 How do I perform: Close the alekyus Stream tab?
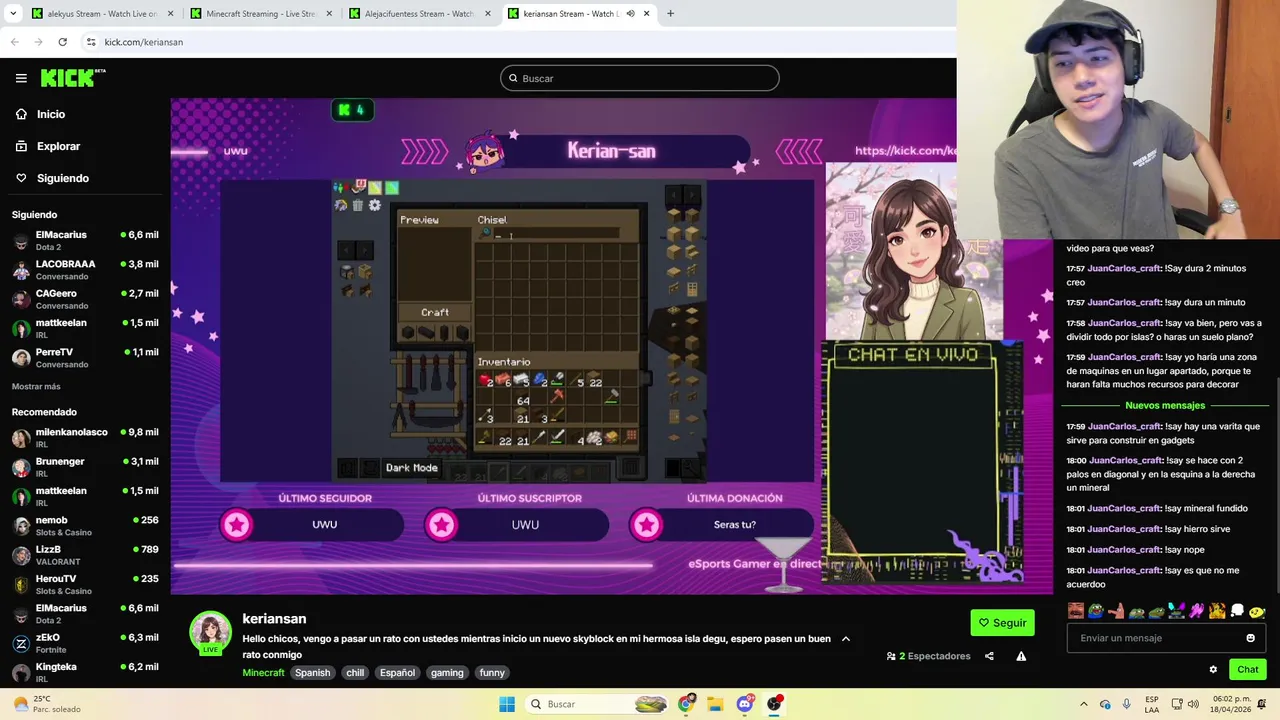pyautogui.click(x=170, y=14)
